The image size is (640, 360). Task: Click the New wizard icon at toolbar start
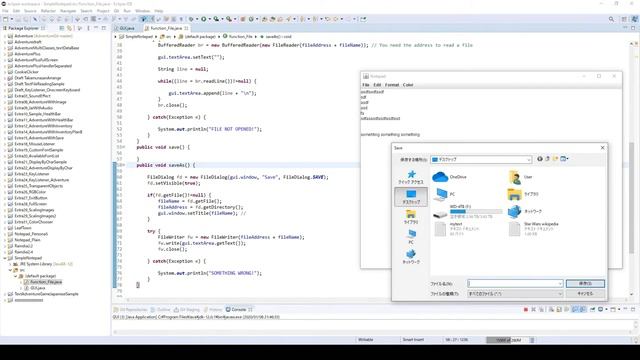6,19
